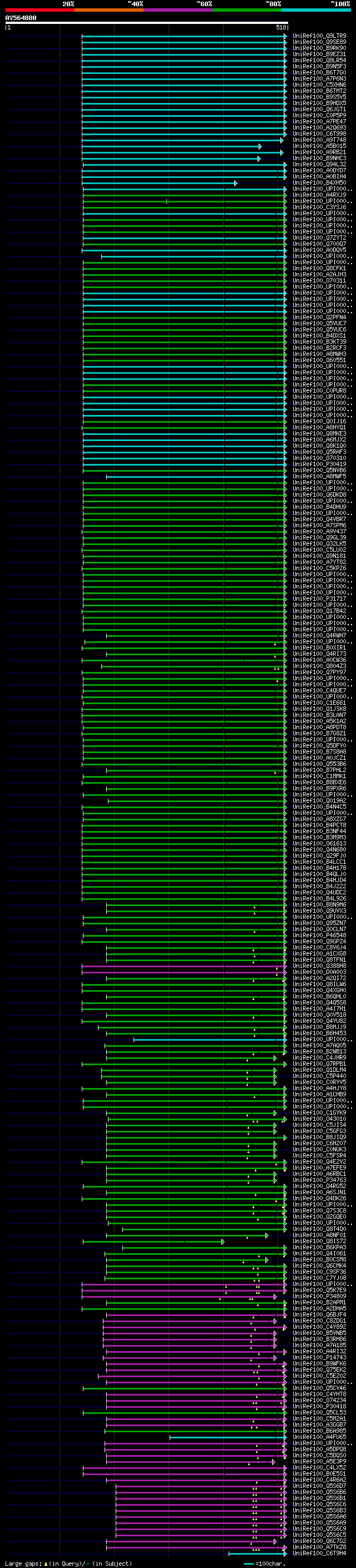
Task: Click hit label UniRef100_B4N4C5
Action: click(x=319, y=807)
